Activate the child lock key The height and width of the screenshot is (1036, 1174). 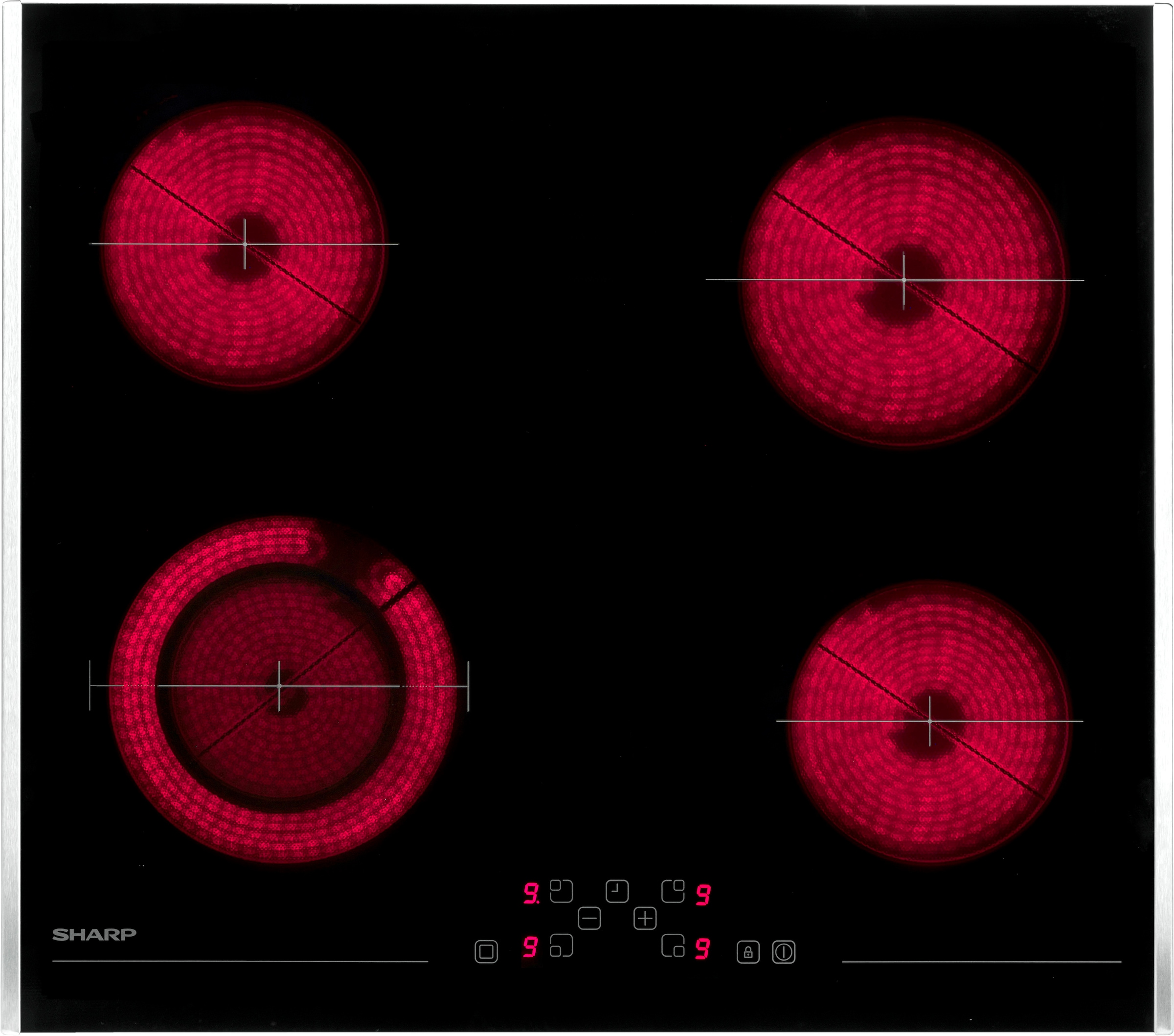pos(748,951)
